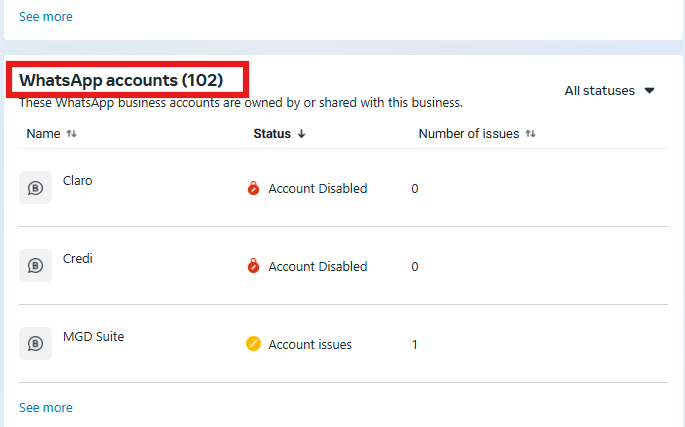Click the WhatsApp icon beside MGD Suite

coord(35,343)
